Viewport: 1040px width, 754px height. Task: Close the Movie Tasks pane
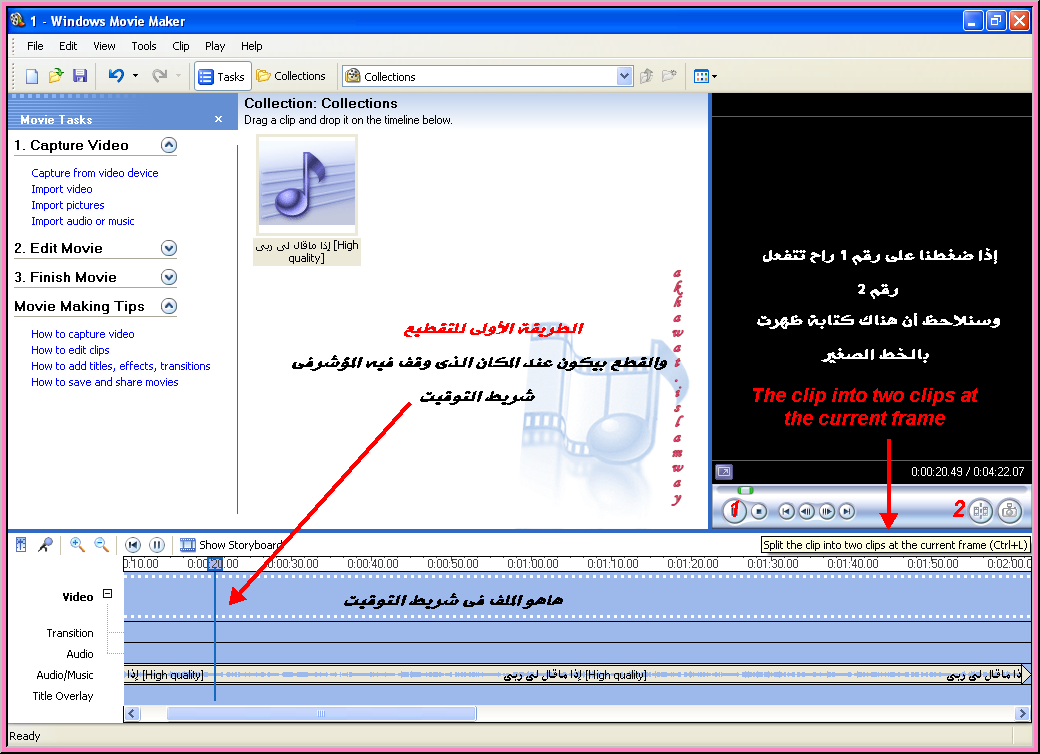(x=219, y=119)
